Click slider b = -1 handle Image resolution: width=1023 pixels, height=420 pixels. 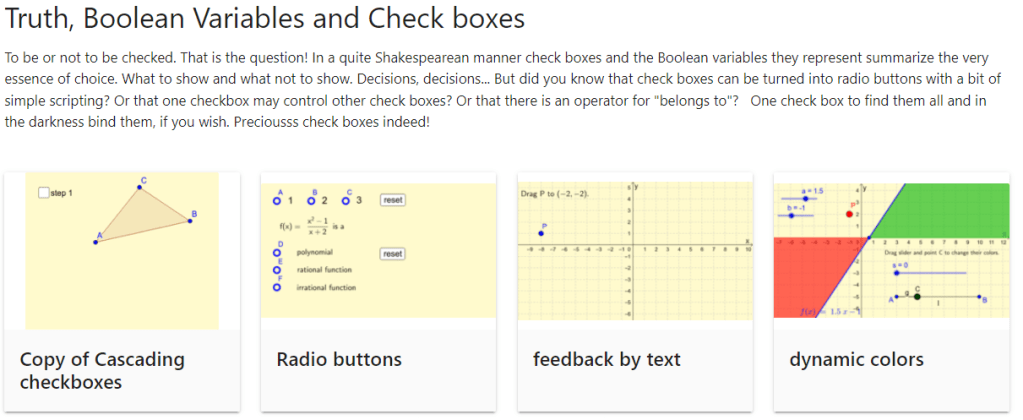coord(791,216)
